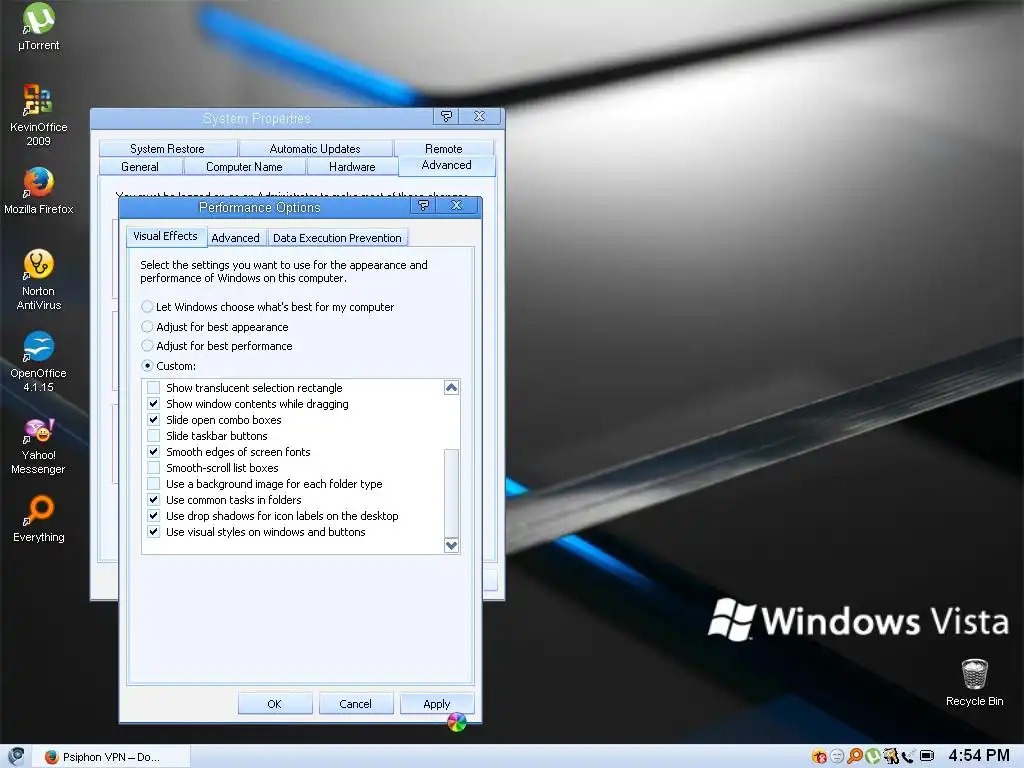Select Adjust for best performance

(x=217, y=346)
